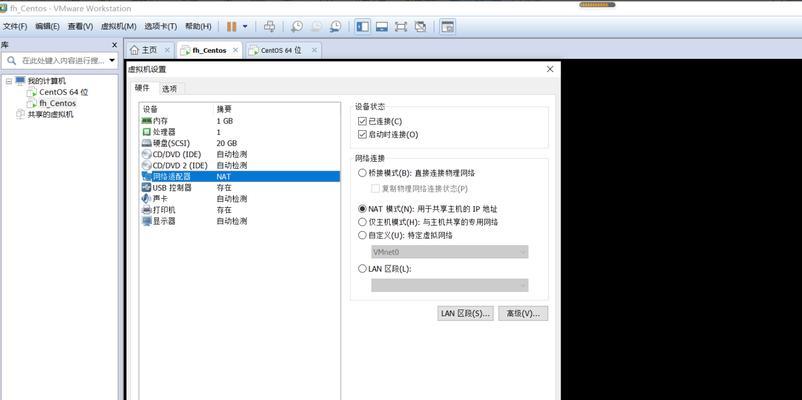802x400 pixels.
Task: Click the 设备 column header
Action: (150, 109)
